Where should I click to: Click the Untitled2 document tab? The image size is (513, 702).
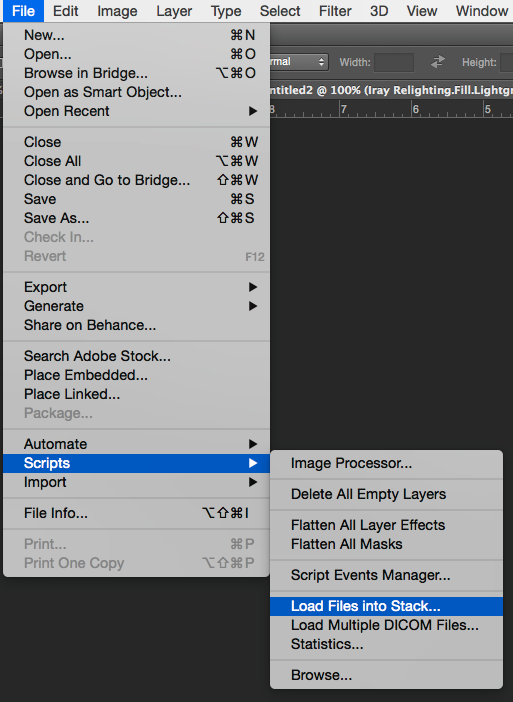click(x=391, y=90)
